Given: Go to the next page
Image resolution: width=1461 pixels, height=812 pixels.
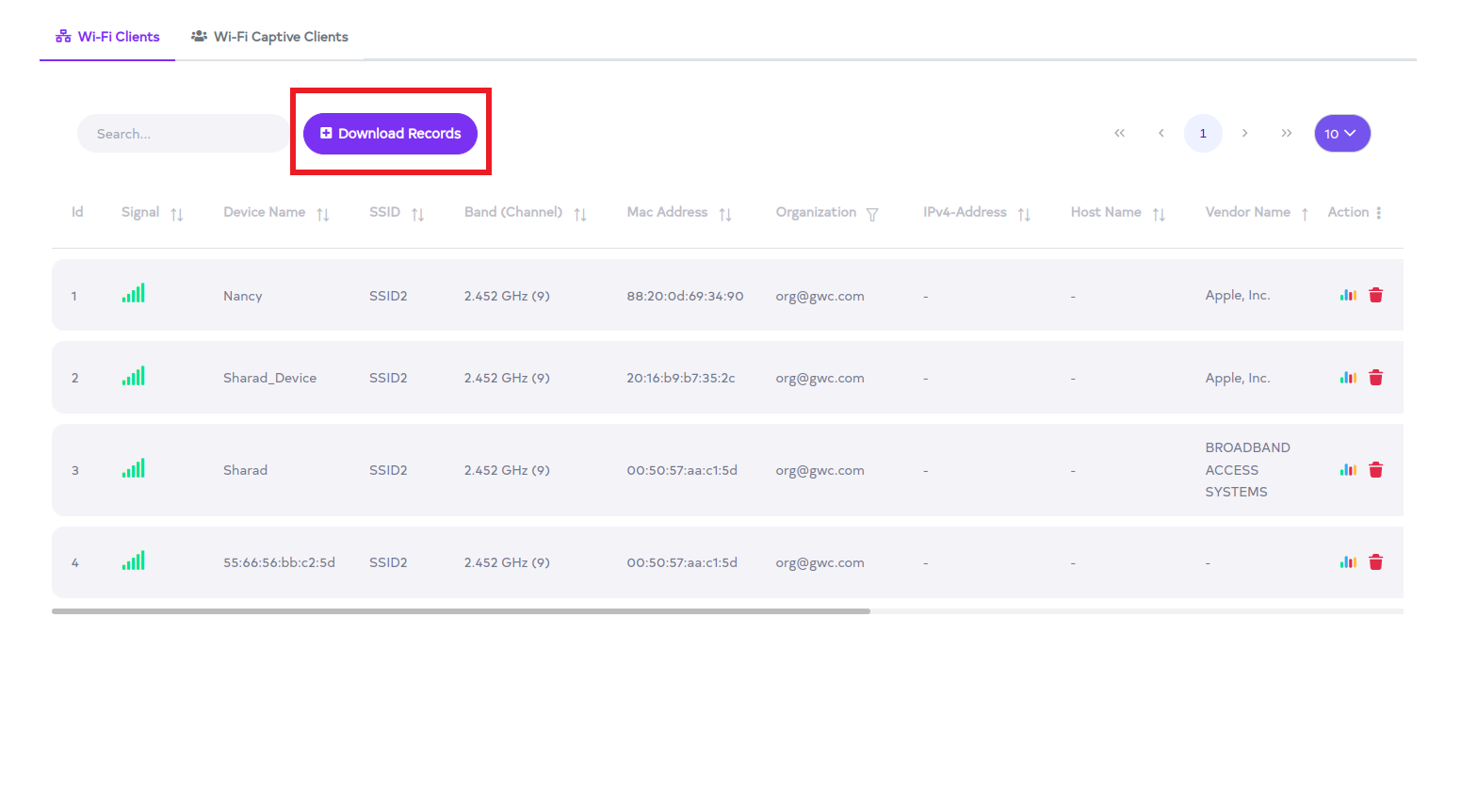Looking at the screenshot, I should point(1244,134).
